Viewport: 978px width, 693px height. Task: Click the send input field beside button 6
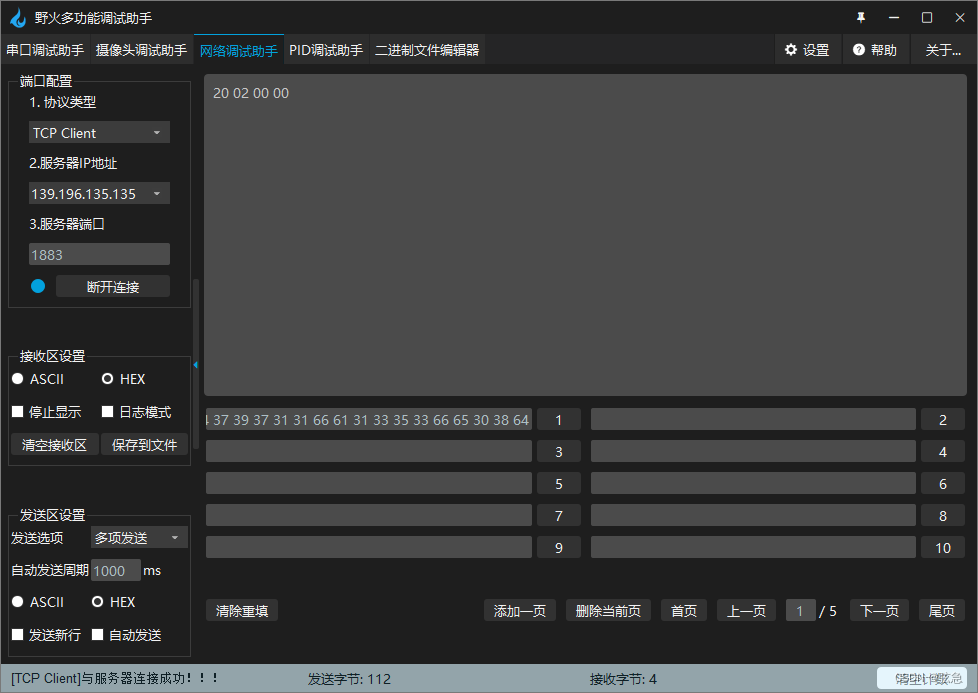[x=753, y=484]
